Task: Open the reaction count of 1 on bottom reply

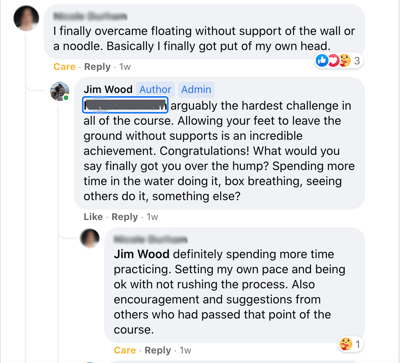Action: [x=358, y=344]
